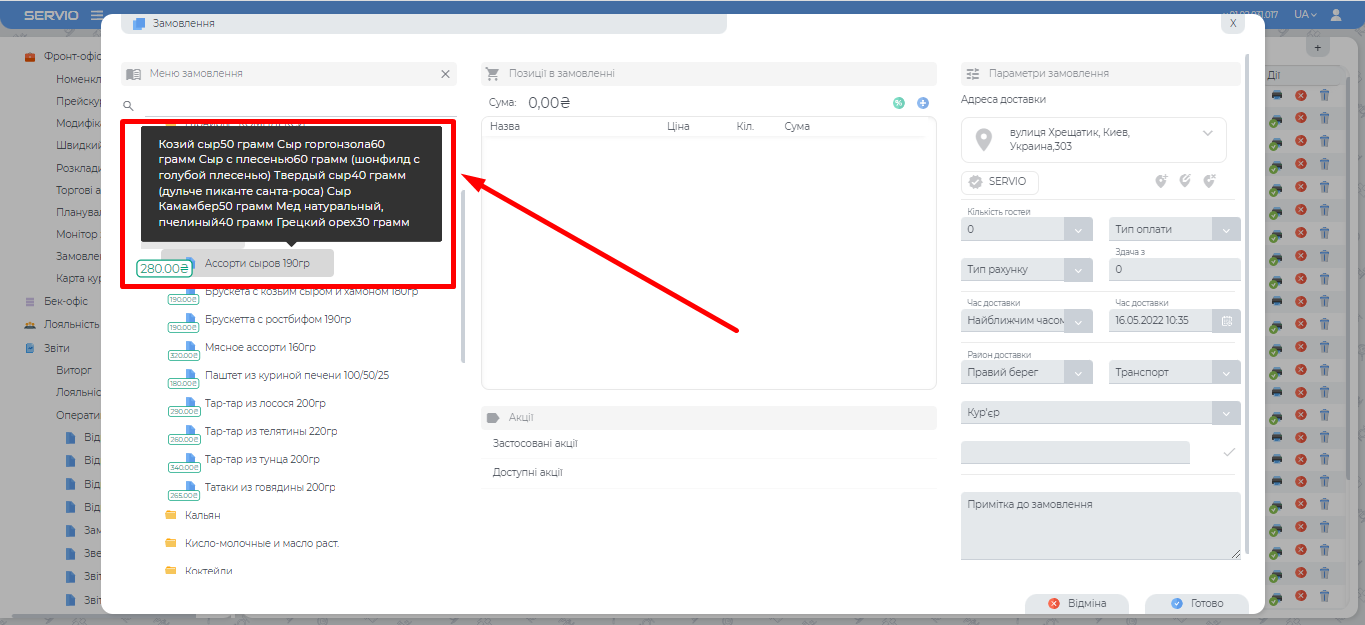
Task: Close the Меню замовлення panel
Action: [446, 74]
